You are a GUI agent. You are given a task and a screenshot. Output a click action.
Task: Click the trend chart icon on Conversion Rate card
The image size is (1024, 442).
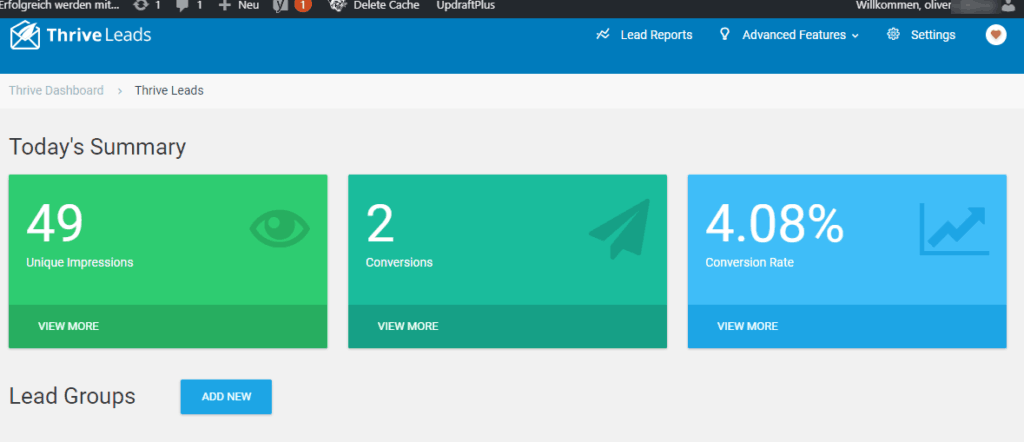coord(954,229)
